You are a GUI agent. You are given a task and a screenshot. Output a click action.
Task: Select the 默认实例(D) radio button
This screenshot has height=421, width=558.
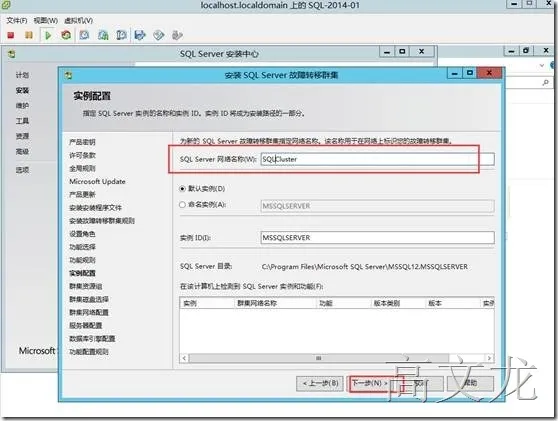click(x=182, y=189)
